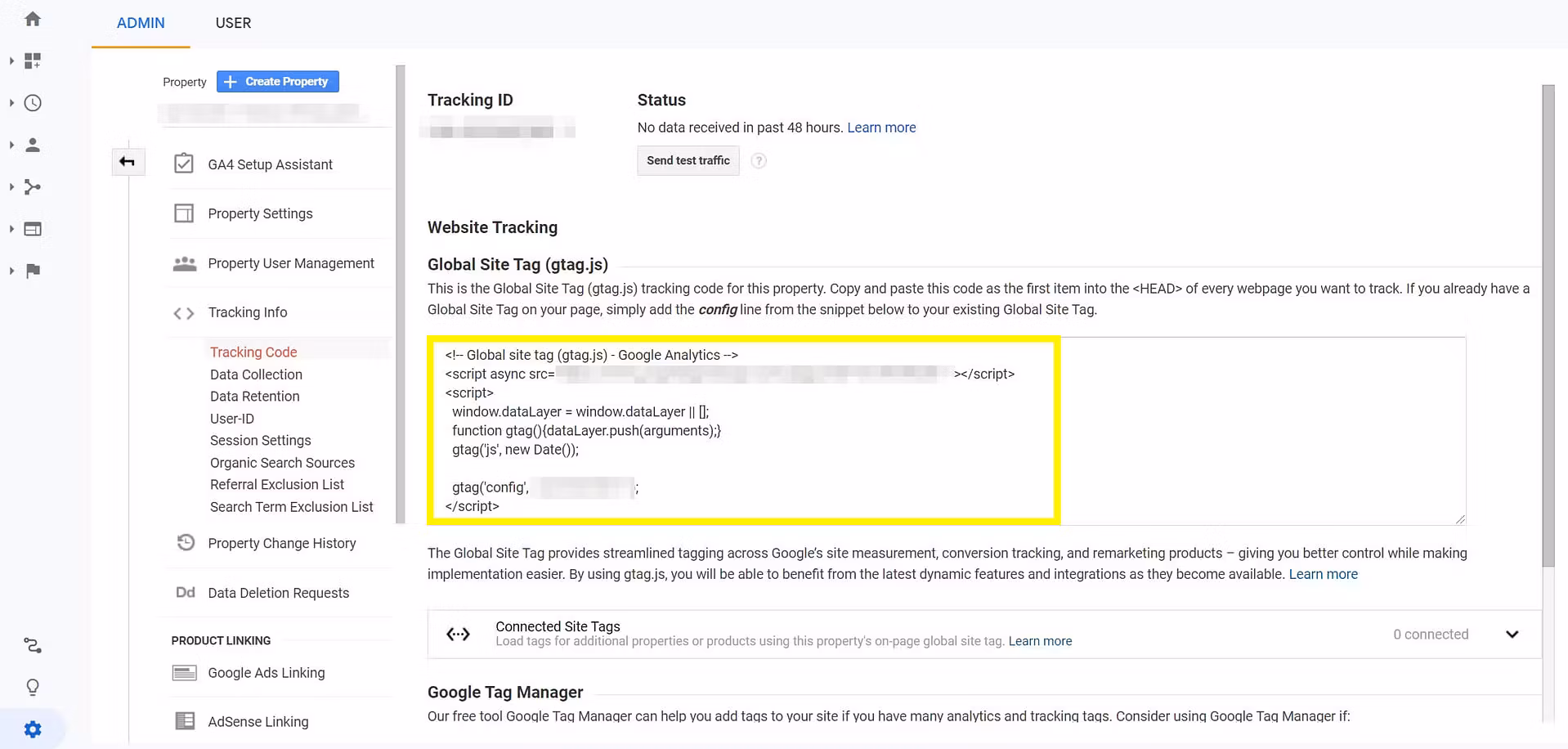The image size is (1568, 749).
Task: Open the Conversions flag icon
Action: [x=33, y=271]
